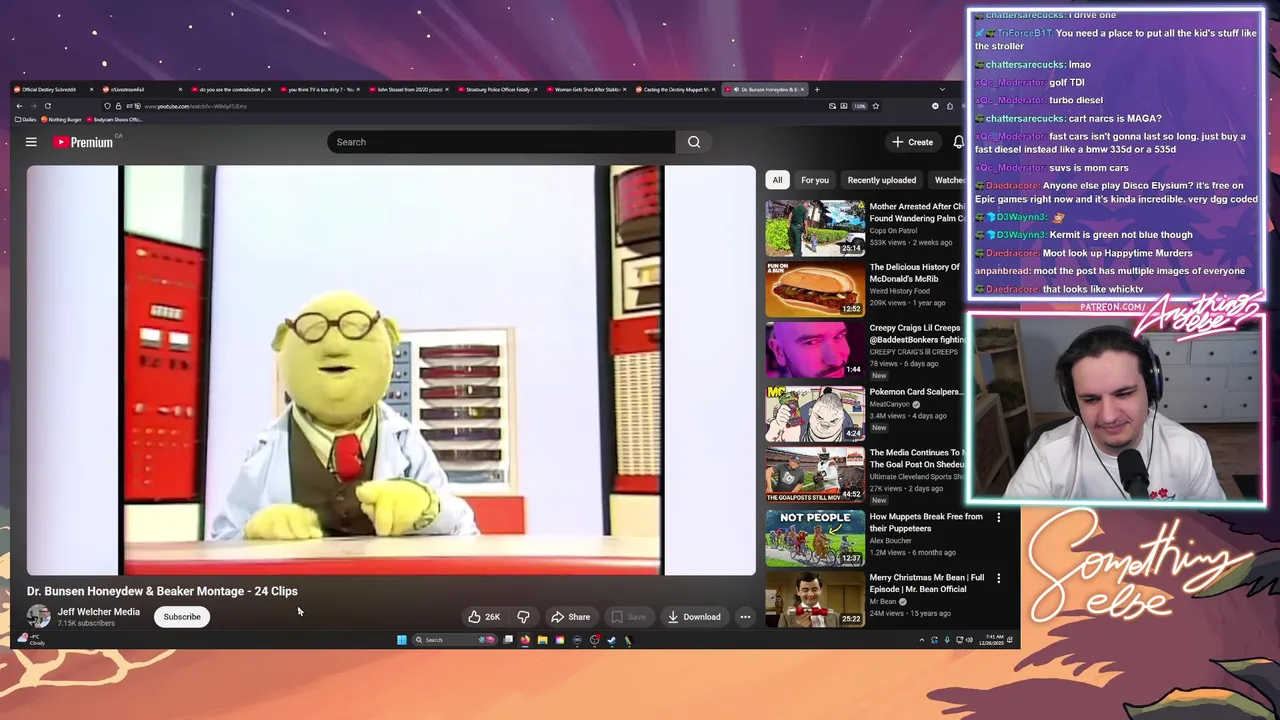1280x720 pixels.
Task: Open the Alex Boucher channel link
Action: coord(890,541)
